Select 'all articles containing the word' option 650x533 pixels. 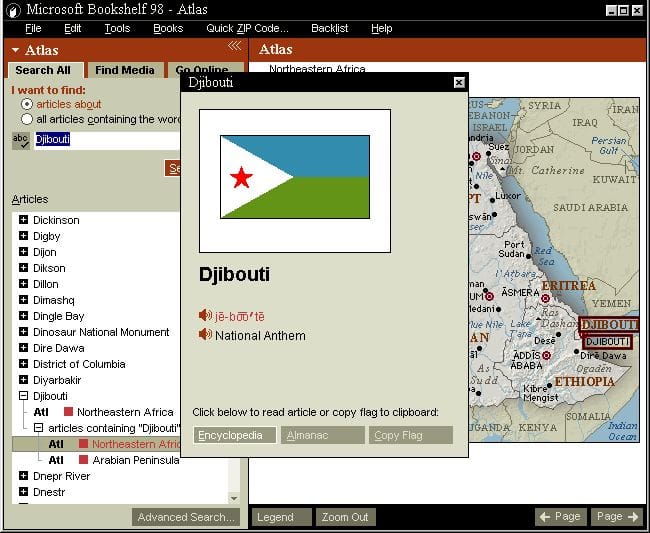coord(27,119)
